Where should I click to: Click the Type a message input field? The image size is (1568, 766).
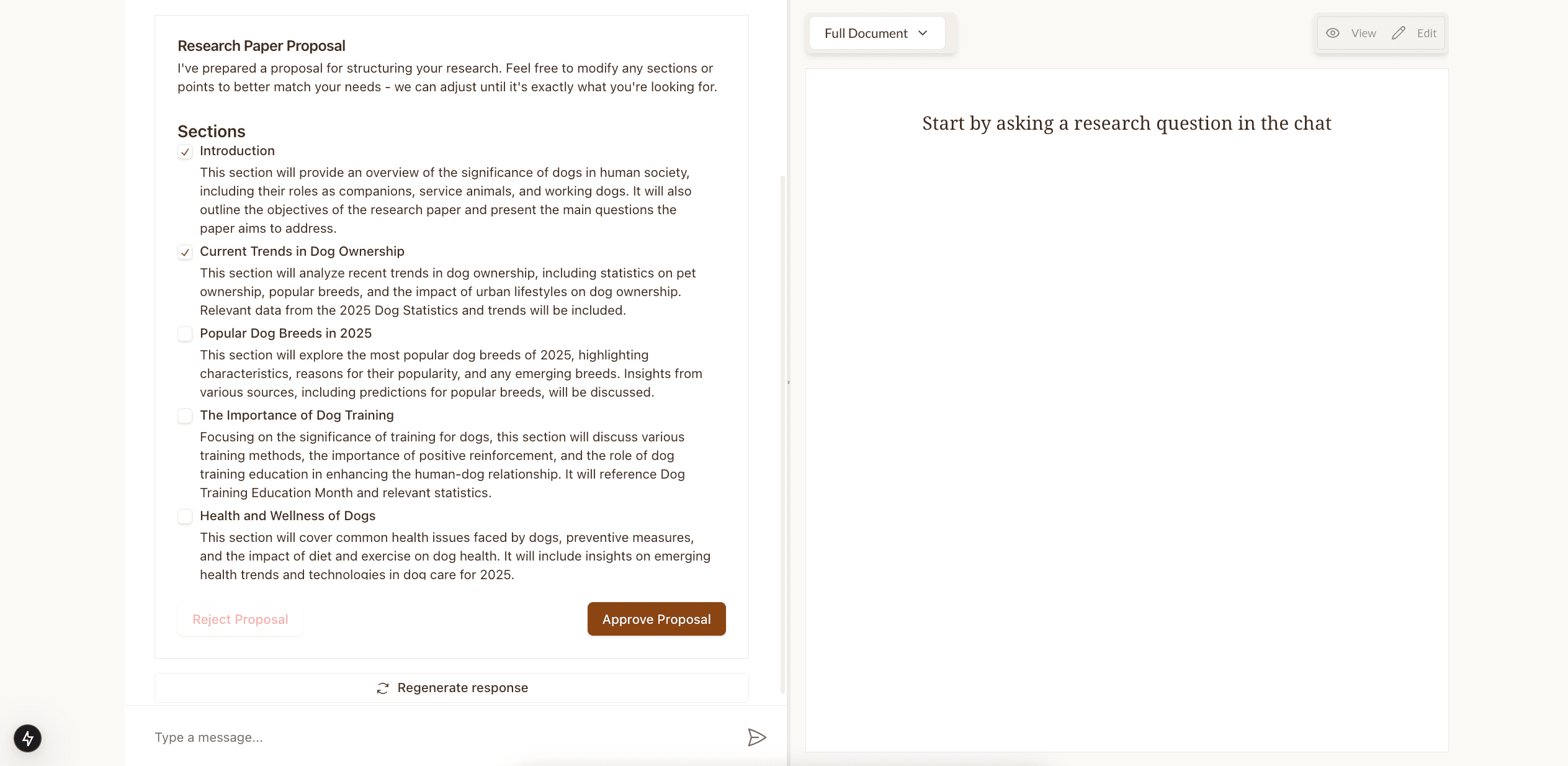point(372,737)
